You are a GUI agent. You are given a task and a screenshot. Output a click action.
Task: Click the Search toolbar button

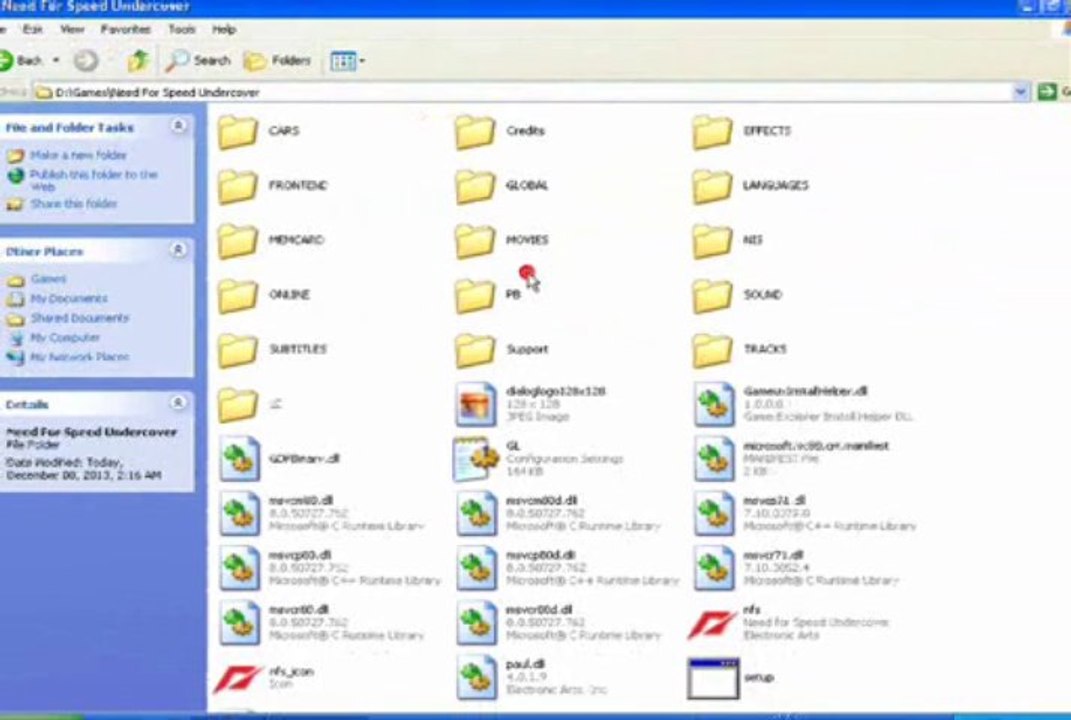198,61
